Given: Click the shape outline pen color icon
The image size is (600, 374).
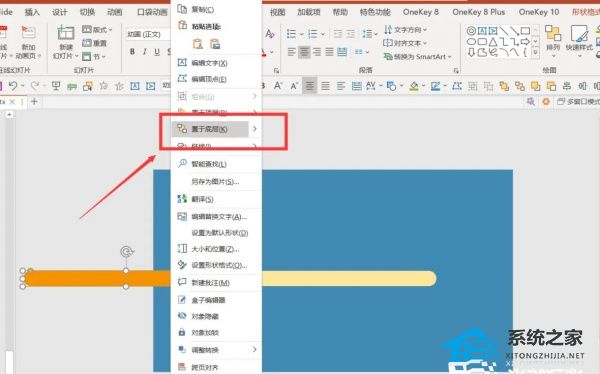Looking at the screenshot, I should [435, 86].
